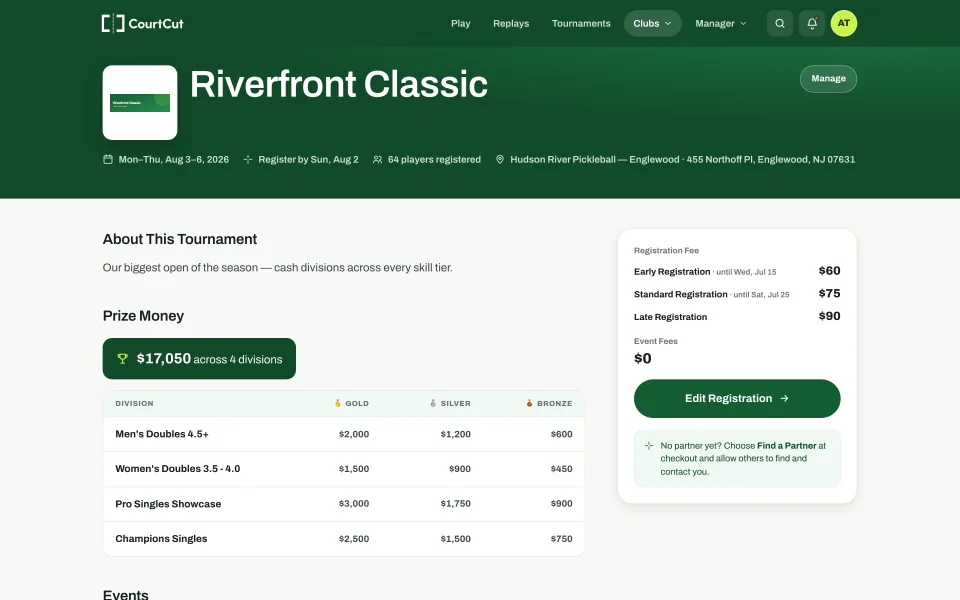Click the CourtCut logo
This screenshot has height=600, width=960.
[143, 23]
